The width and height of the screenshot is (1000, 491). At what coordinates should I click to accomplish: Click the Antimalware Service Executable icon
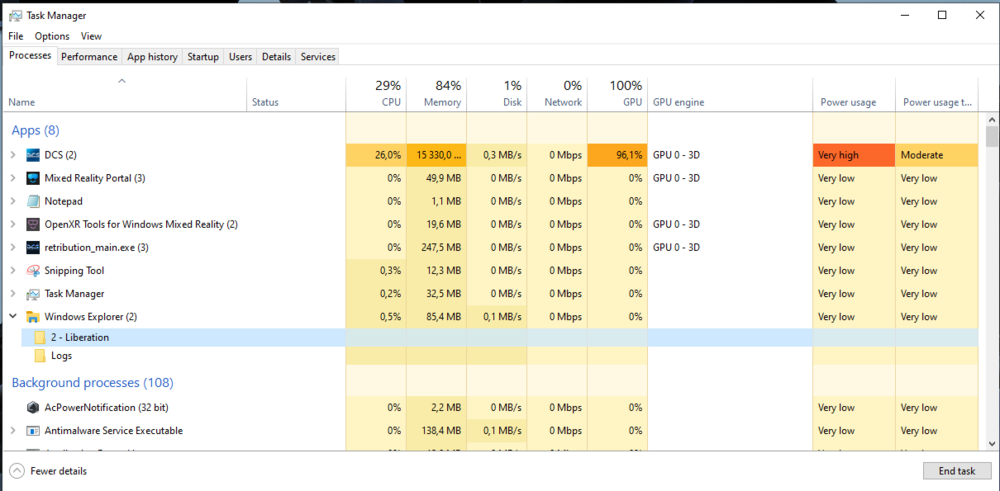[x=33, y=430]
